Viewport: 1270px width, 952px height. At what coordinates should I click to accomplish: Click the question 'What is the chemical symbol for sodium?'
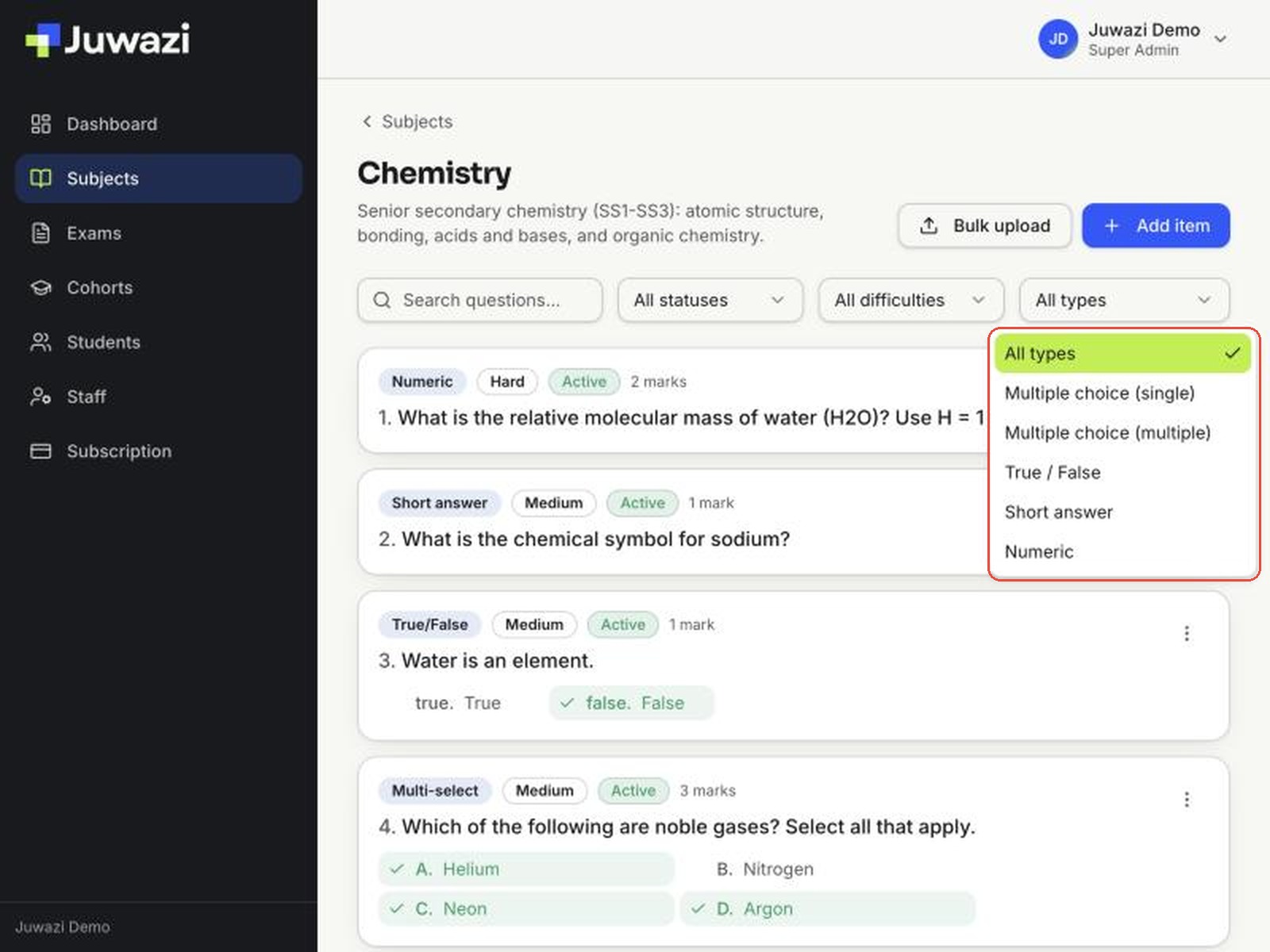pyautogui.click(x=595, y=539)
